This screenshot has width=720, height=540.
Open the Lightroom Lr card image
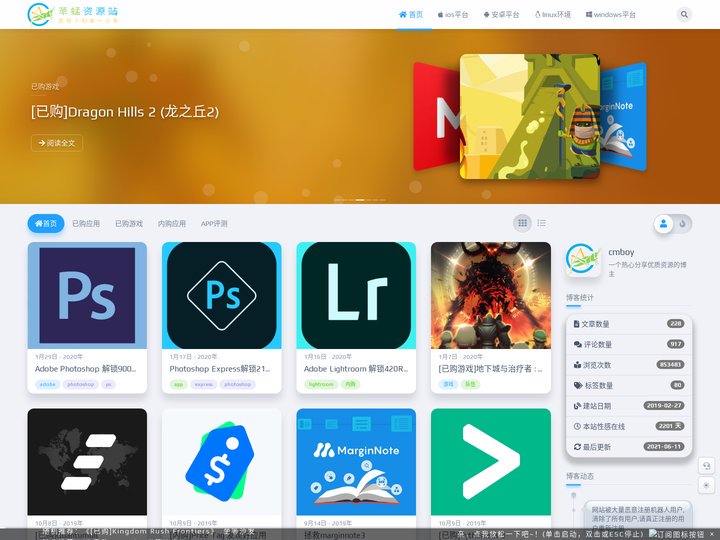point(356,295)
